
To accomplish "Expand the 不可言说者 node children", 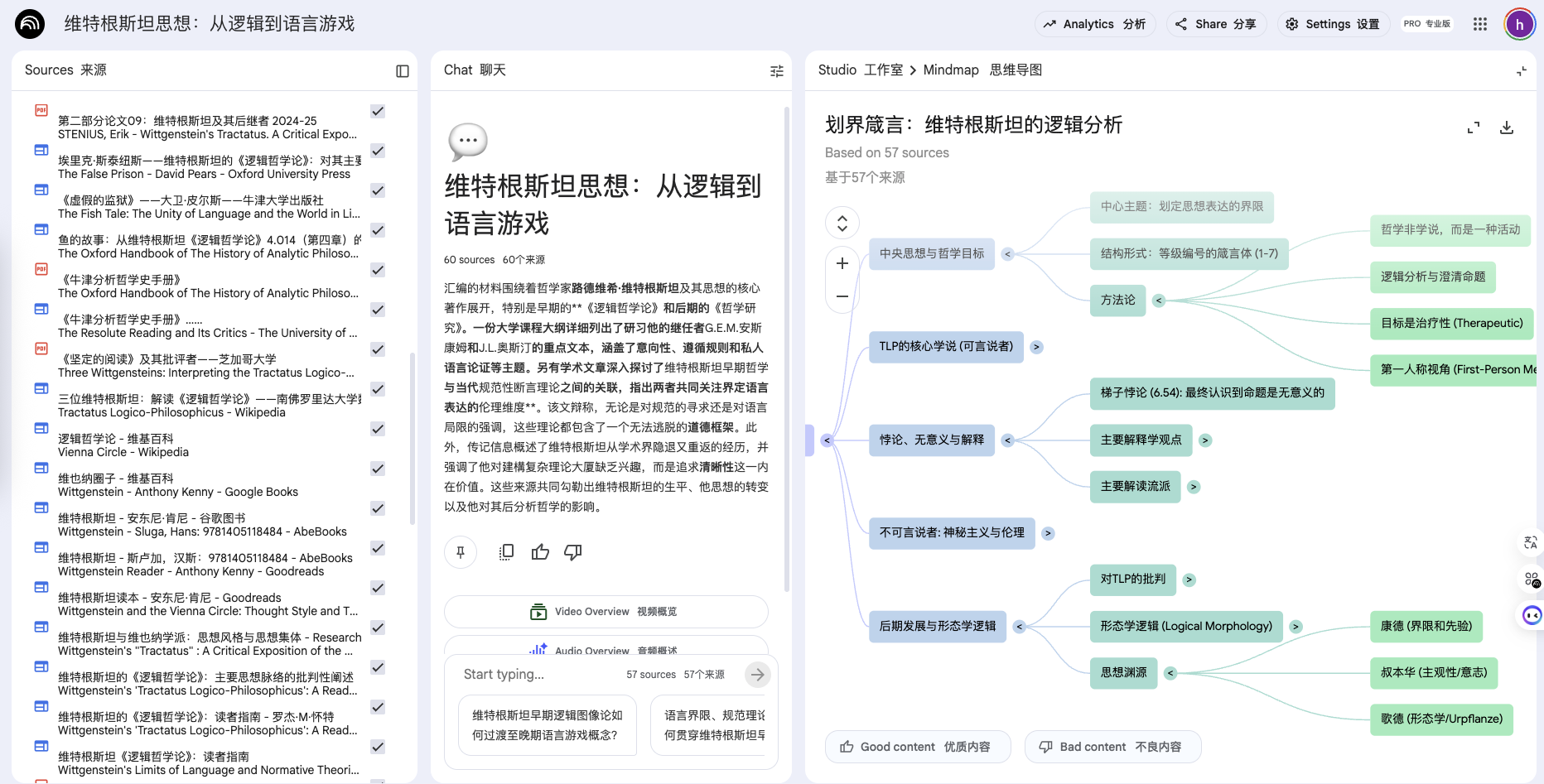I will tap(1048, 533).
